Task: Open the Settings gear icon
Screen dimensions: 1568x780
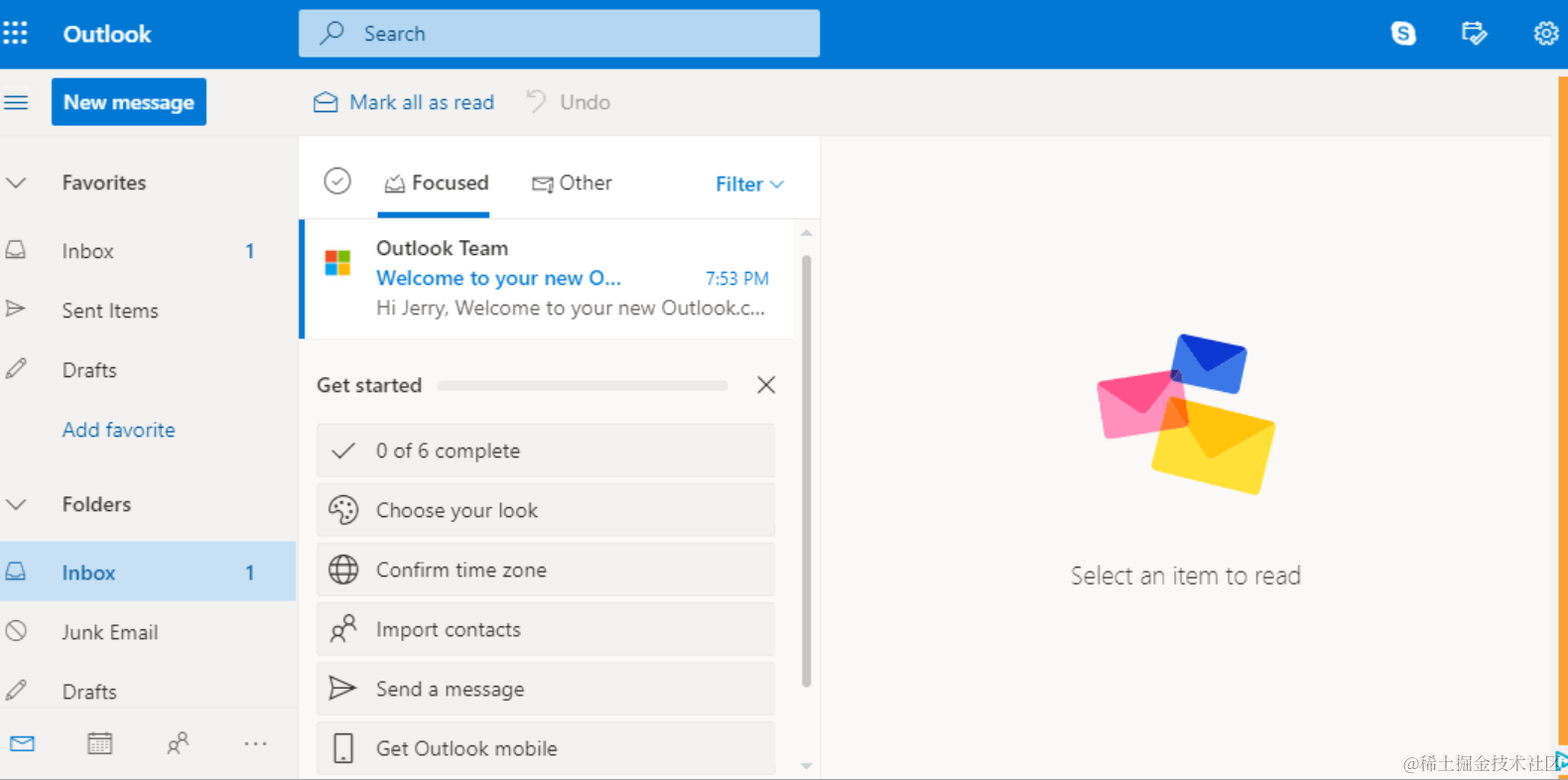Action: (1545, 34)
